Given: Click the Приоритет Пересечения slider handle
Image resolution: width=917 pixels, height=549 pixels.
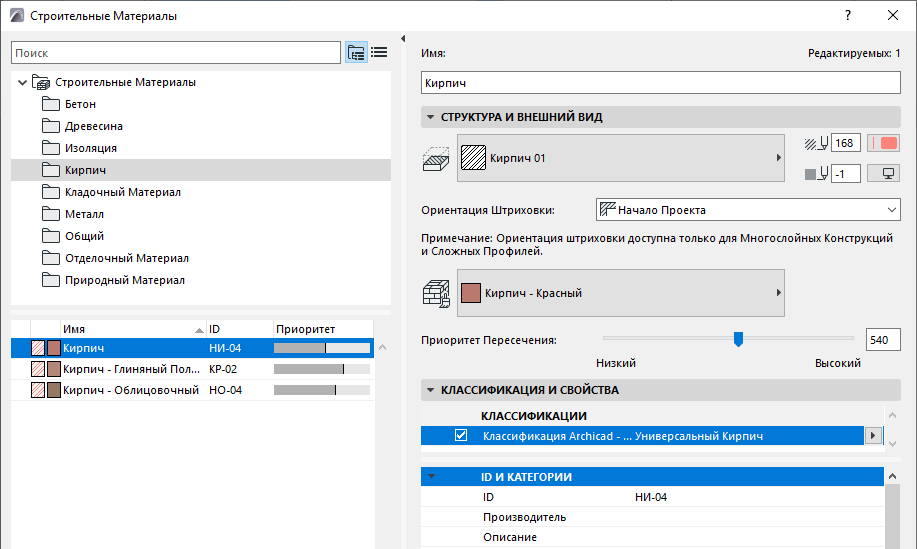Looking at the screenshot, I should click(738, 339).
